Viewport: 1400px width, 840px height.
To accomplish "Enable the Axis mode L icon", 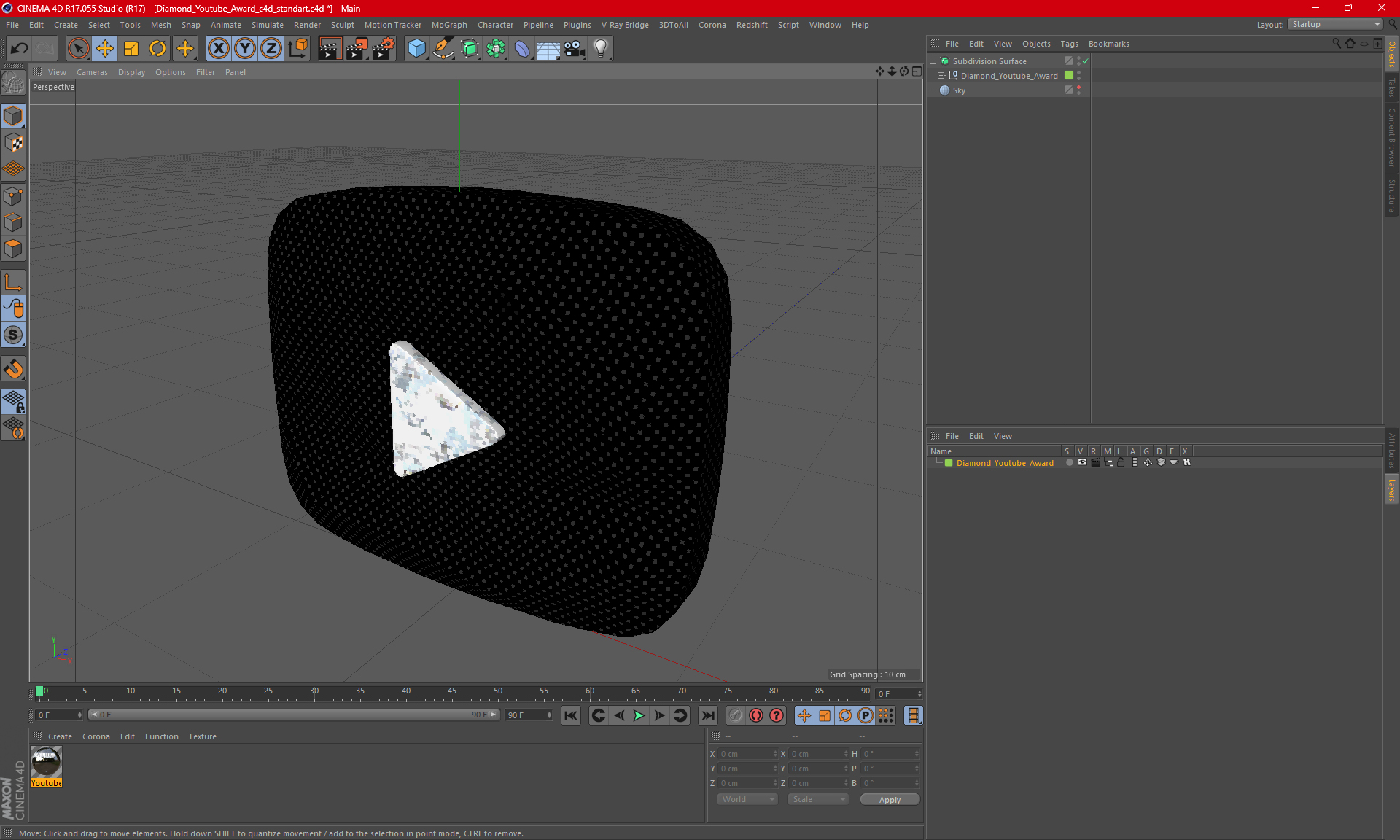I will 13,282.
